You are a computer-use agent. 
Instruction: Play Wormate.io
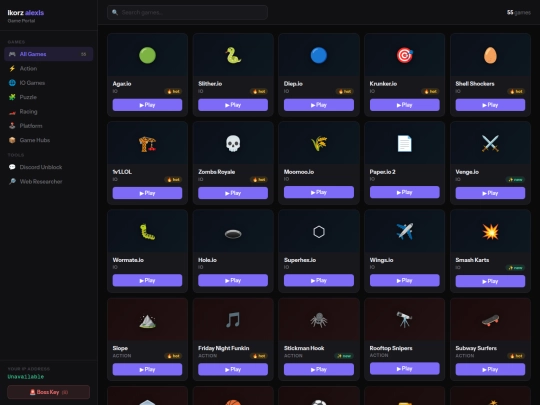(147, 280)
